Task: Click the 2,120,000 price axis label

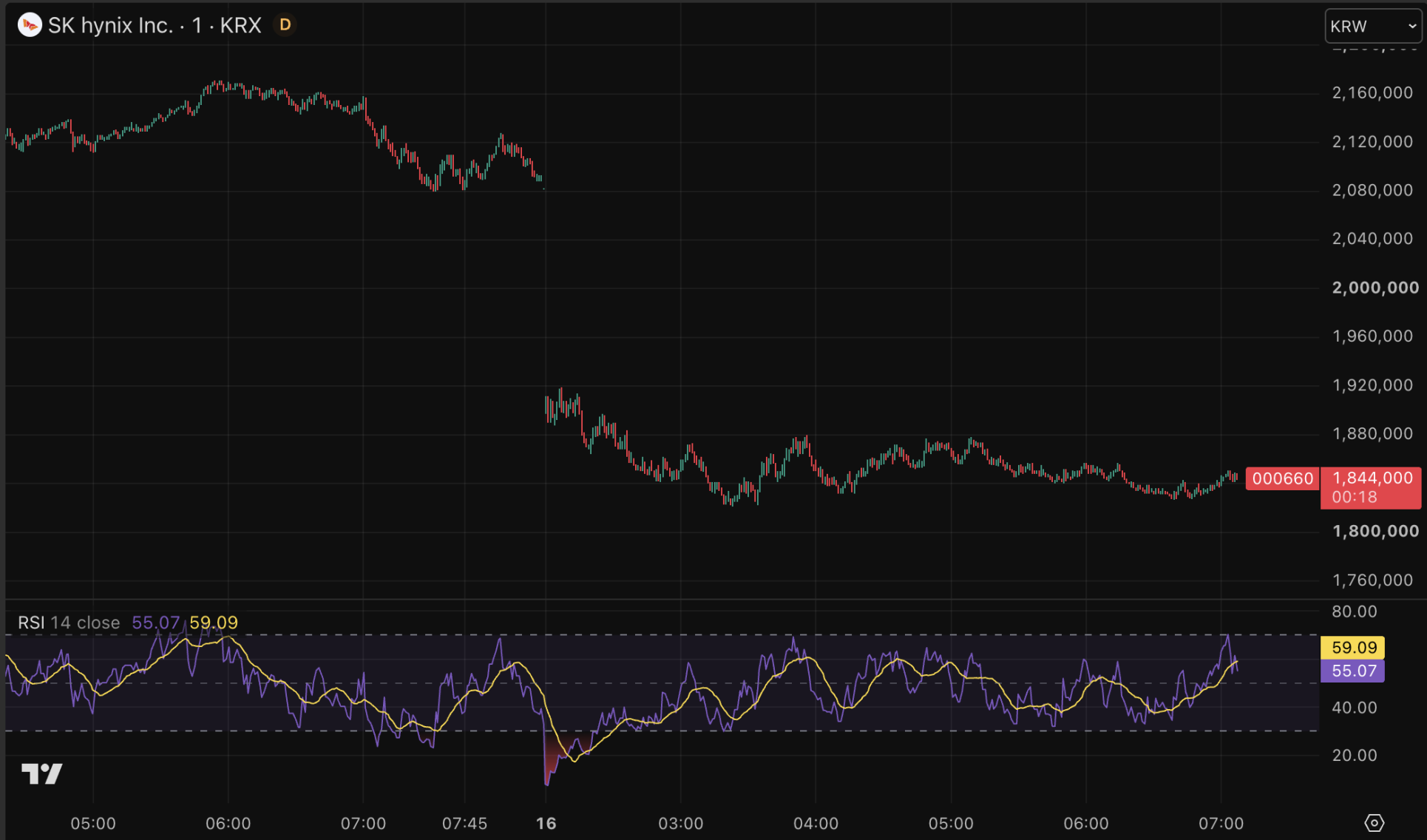Action: (1372, 141)
